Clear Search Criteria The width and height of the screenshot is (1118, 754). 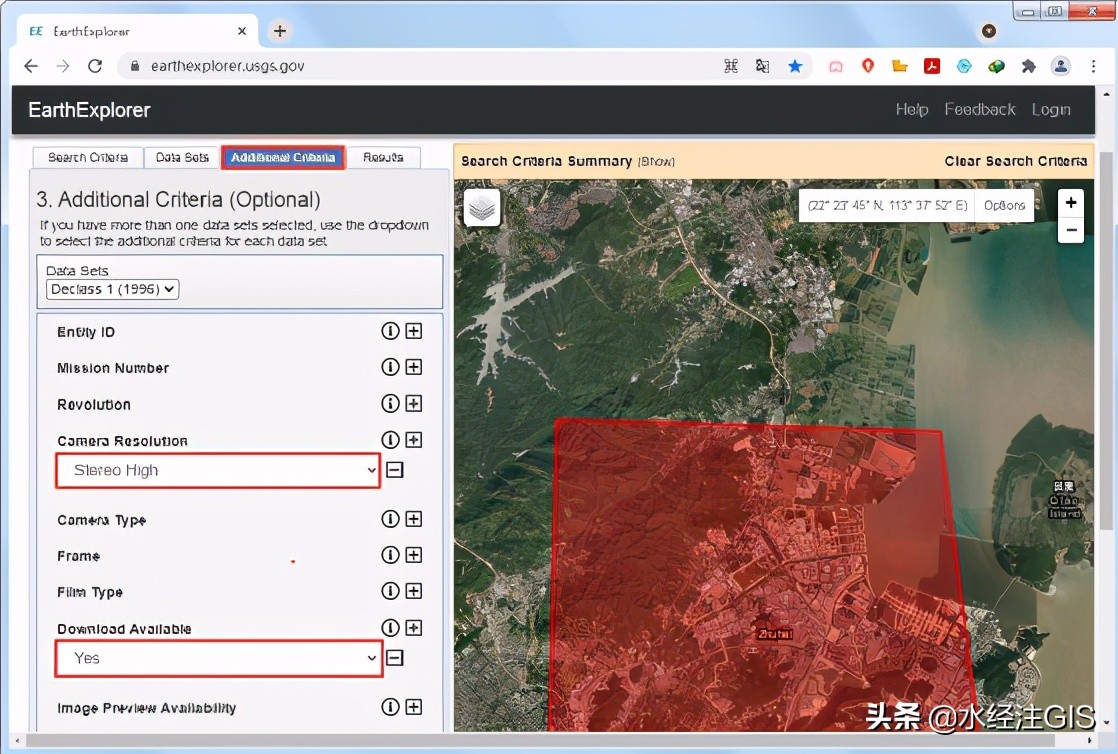(x=1015, y=161)
